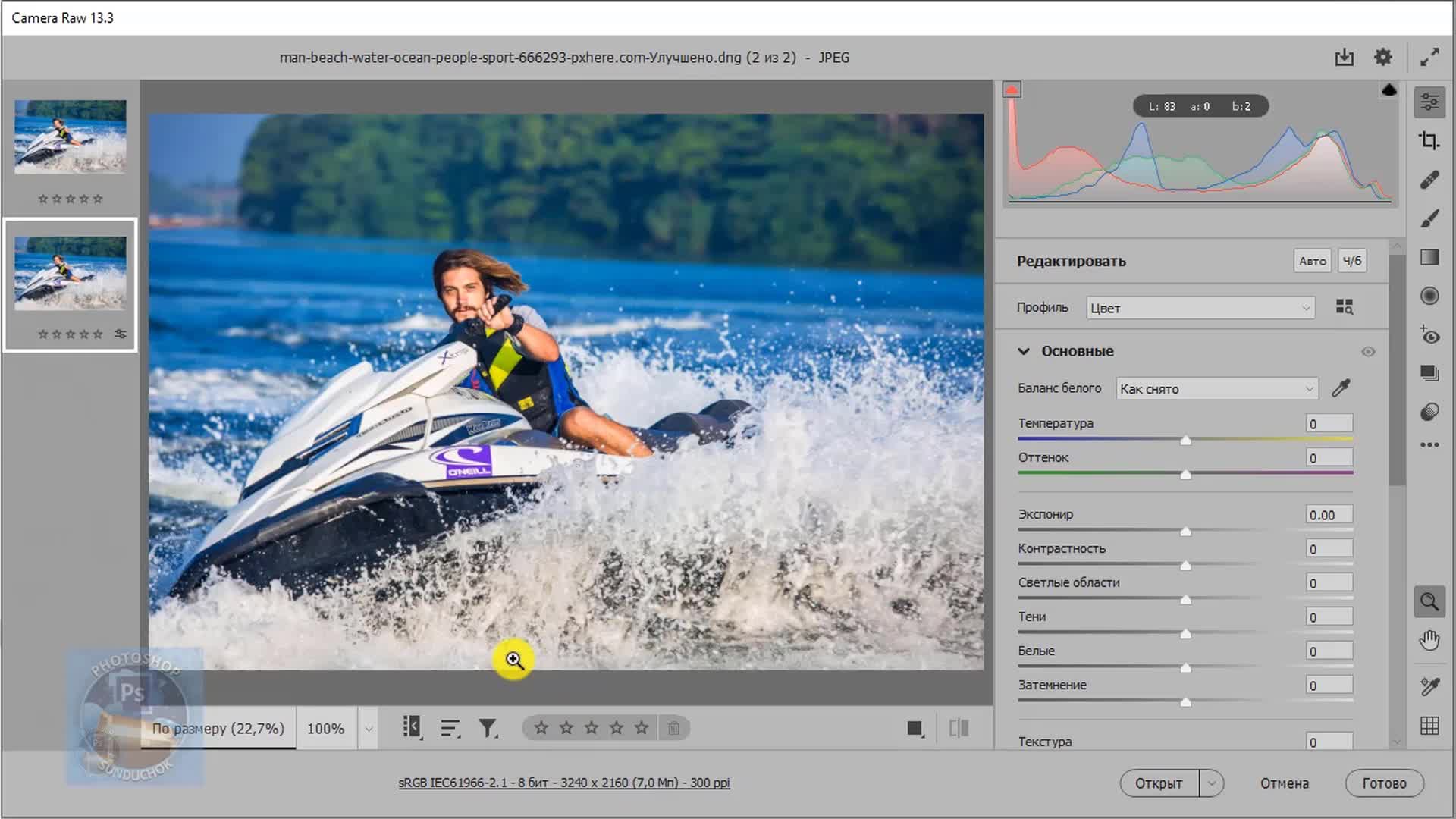Toggle shadow clipping warning in histogram
The width and height of the screenshot is (1456, 819).
click(x=1012, y=90)
